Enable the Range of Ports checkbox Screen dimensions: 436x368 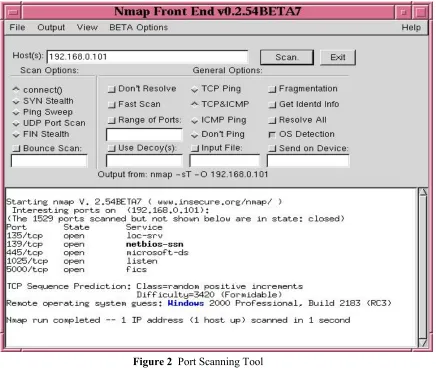point(112,120)
